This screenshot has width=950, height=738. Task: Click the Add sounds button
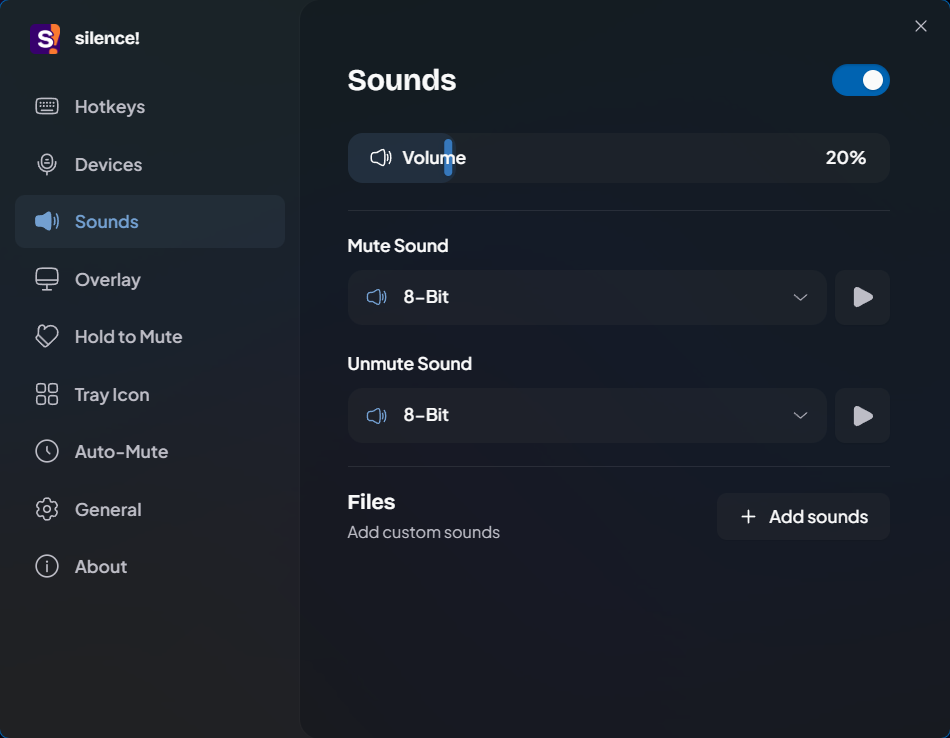click(803, 516)
